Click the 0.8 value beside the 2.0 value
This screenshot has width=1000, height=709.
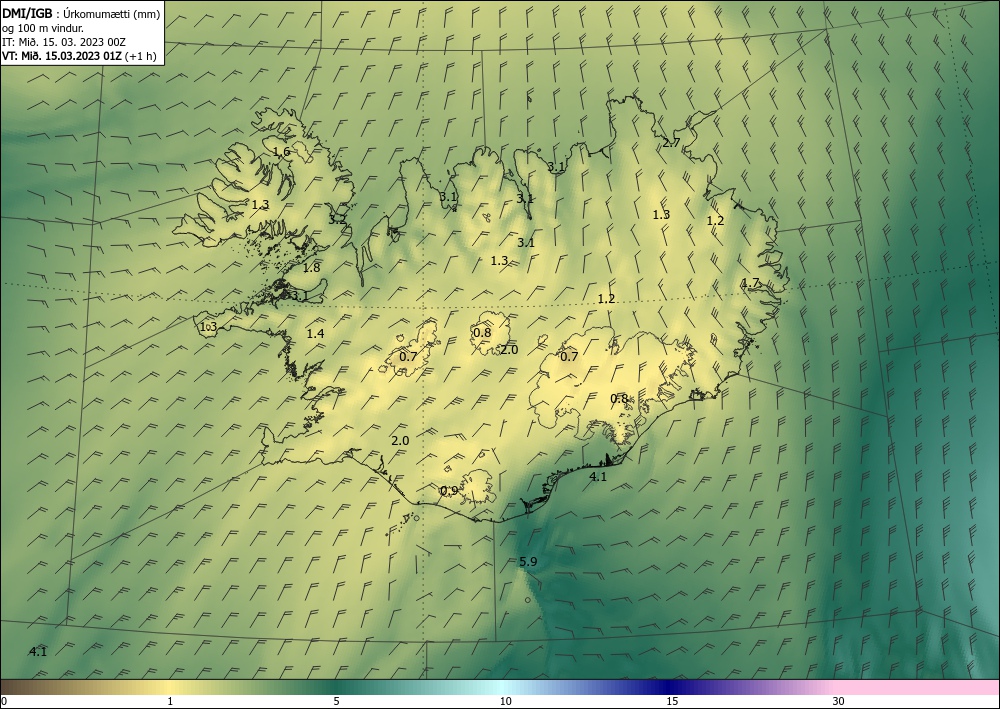click(482, 333)
